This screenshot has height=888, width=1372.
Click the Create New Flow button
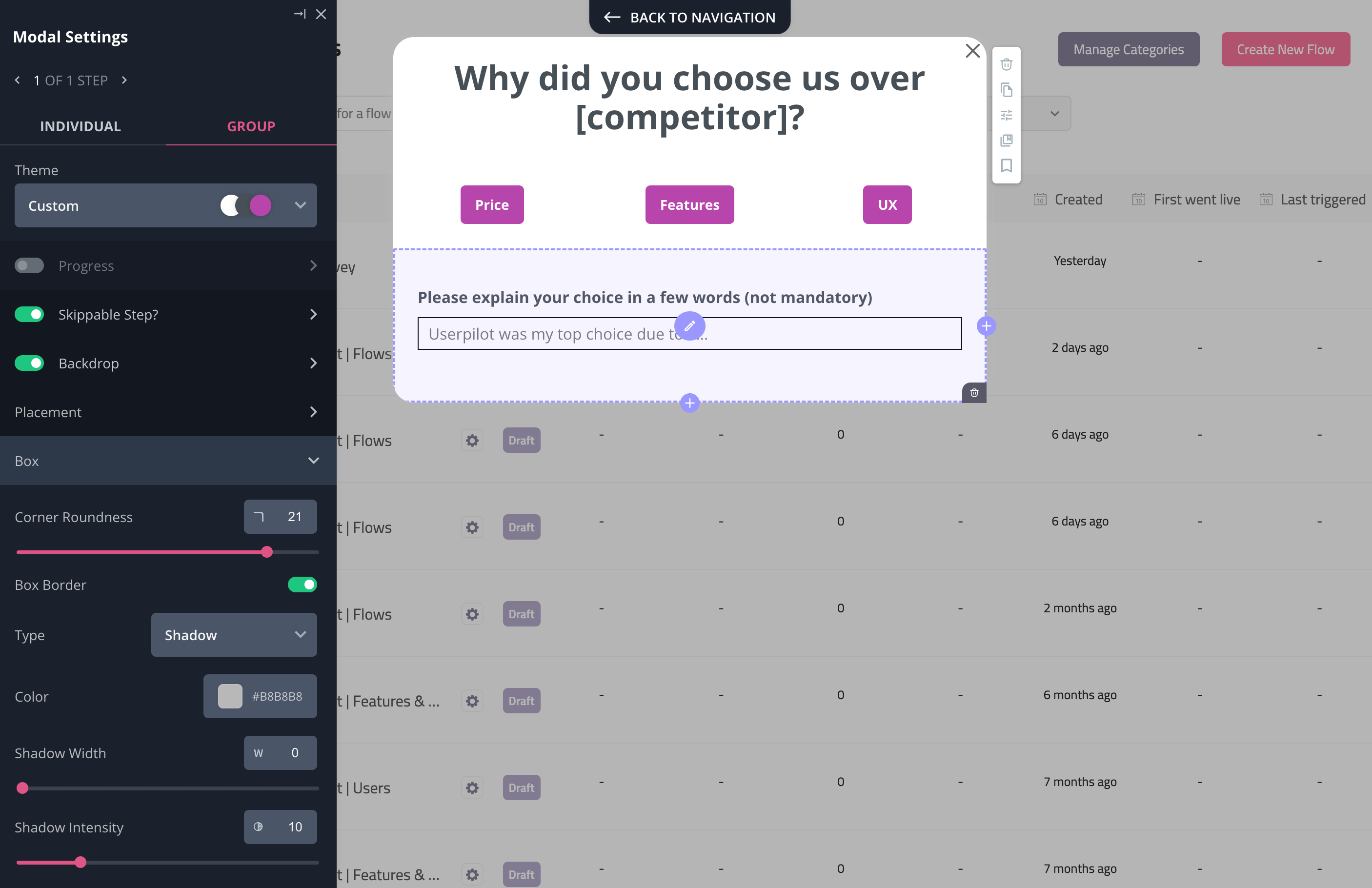(x=1285, y=47)
